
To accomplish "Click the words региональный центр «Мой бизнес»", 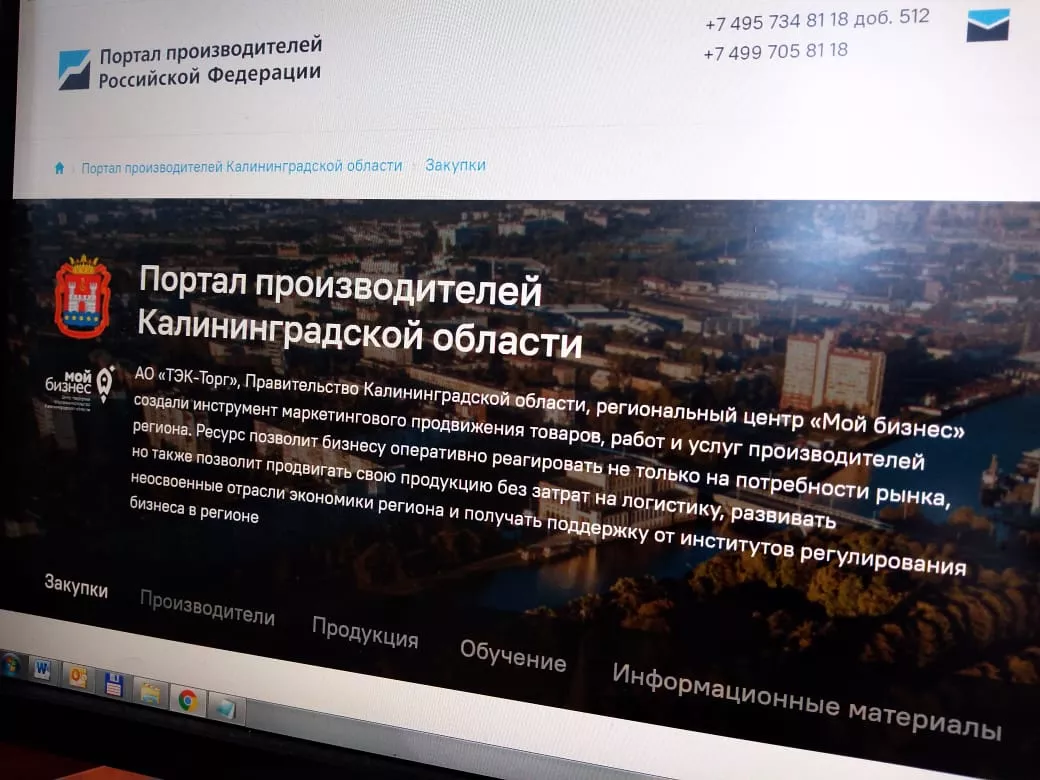I will tap(779, 419).
